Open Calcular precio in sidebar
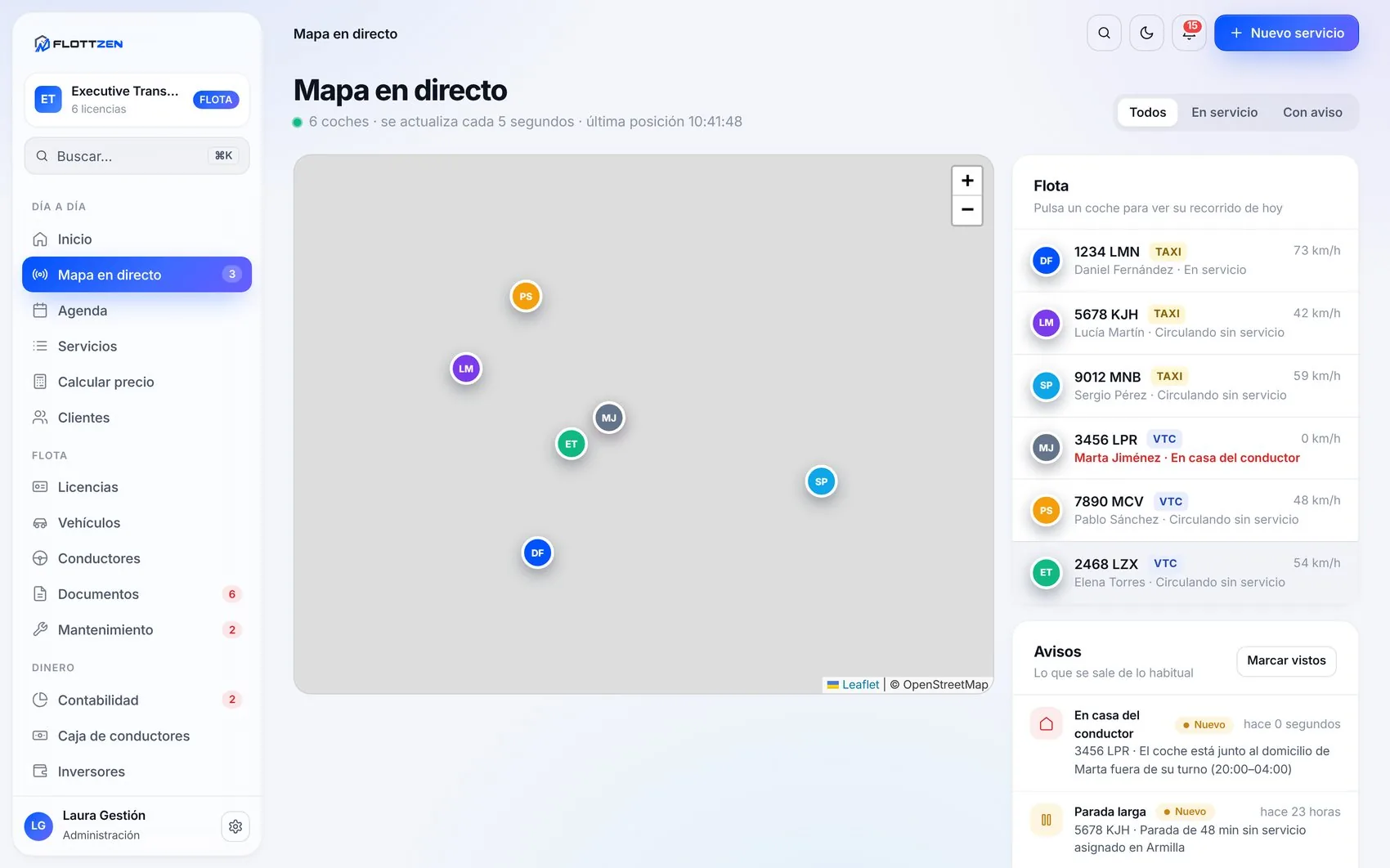This screenshot has width=1390, height=868. pyautogui.click(x=137, y=382)
